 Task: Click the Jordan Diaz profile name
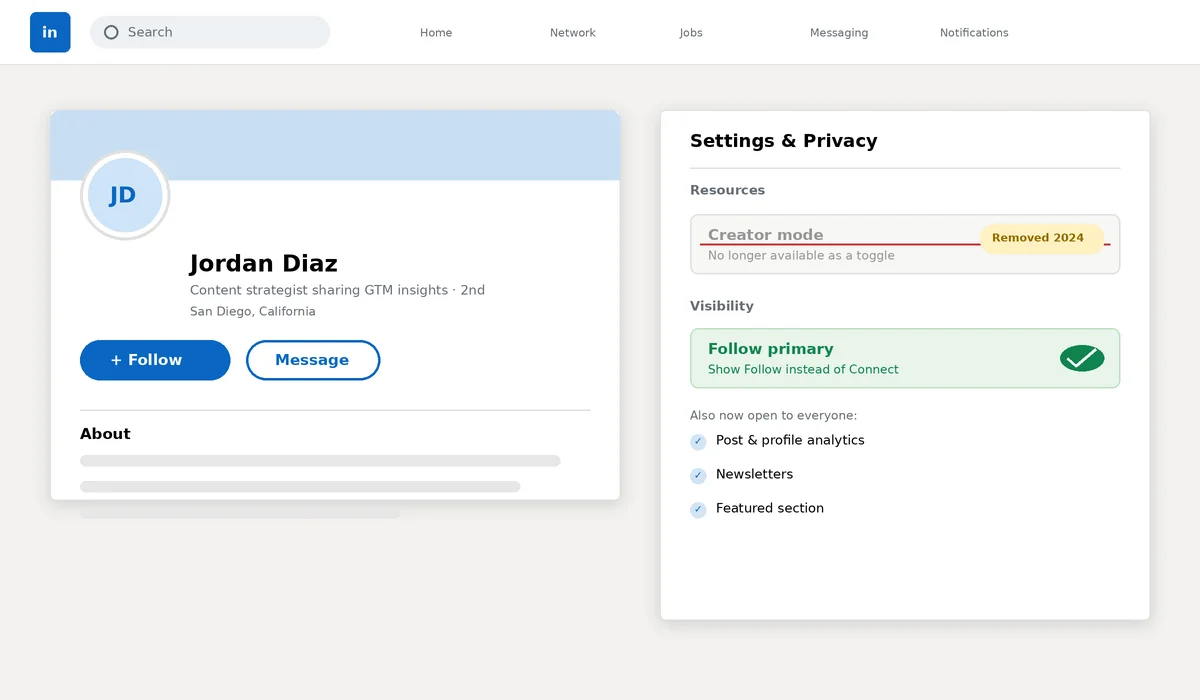(264, 263)
